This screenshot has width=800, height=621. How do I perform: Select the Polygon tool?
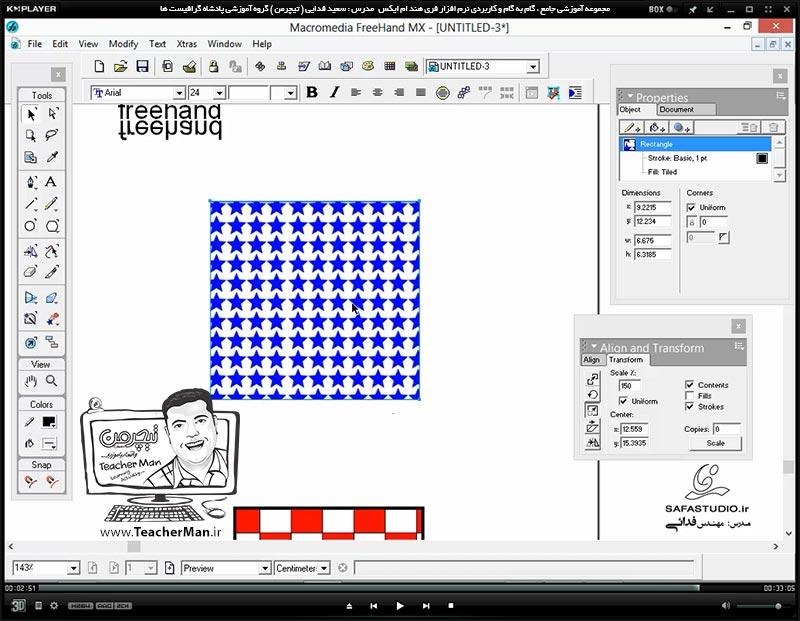pyautogui.click(x=52, y=226)
